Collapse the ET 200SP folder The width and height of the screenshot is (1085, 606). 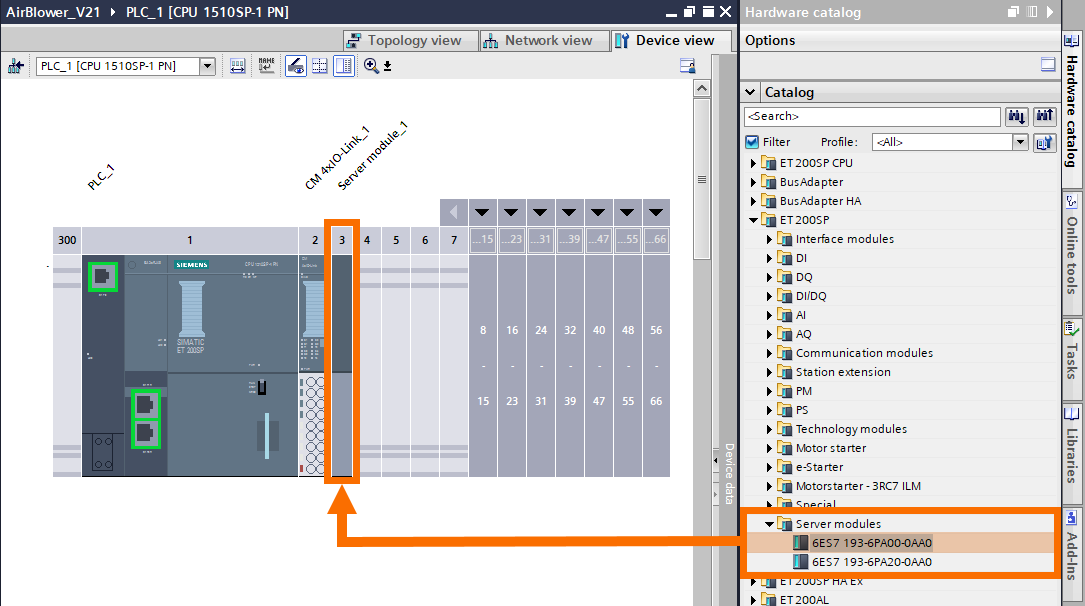tap(754, 220)
